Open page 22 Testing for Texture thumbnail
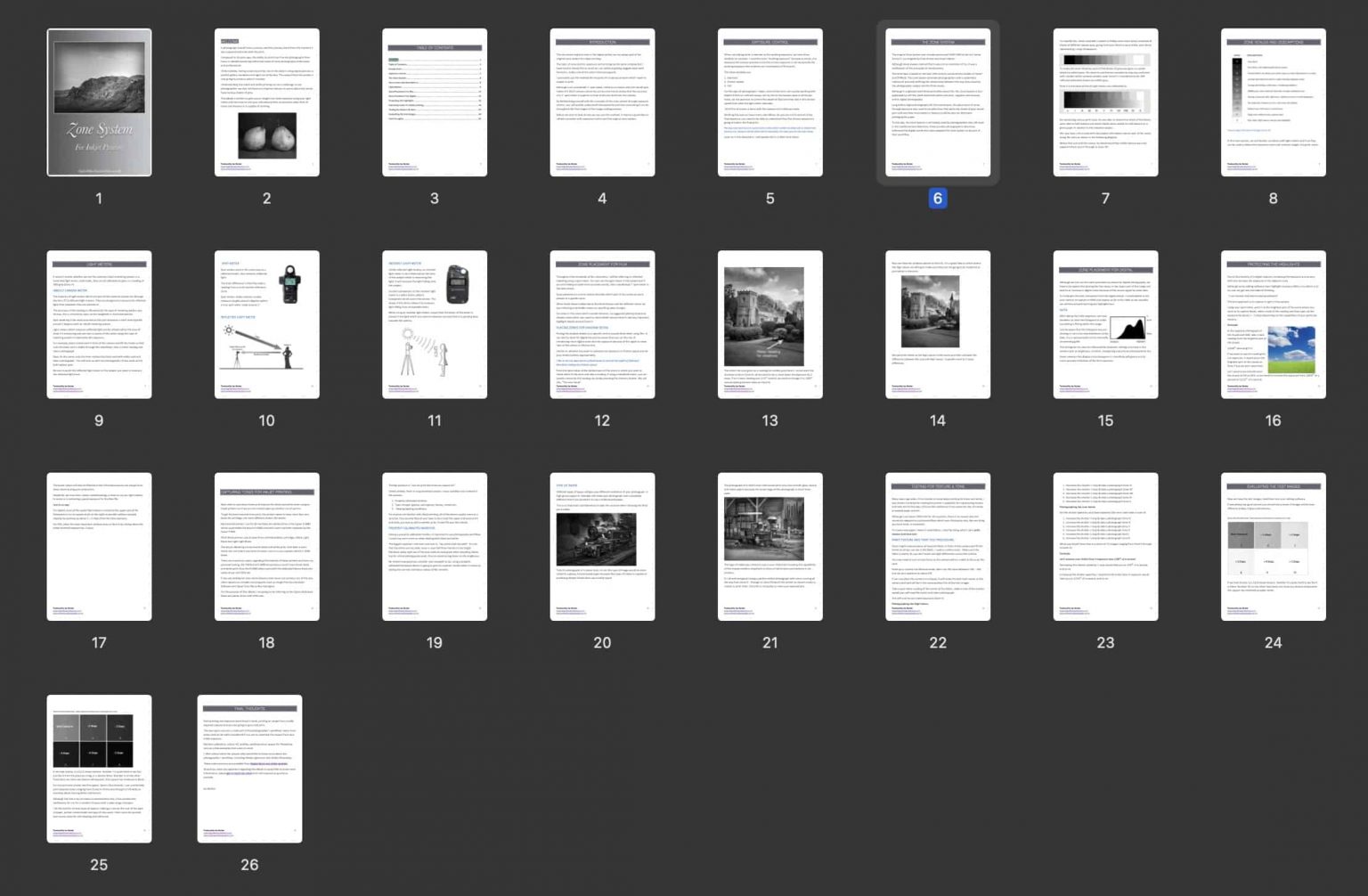The image size is (1368, 896). pyautogui.click(x=938, y=547)
